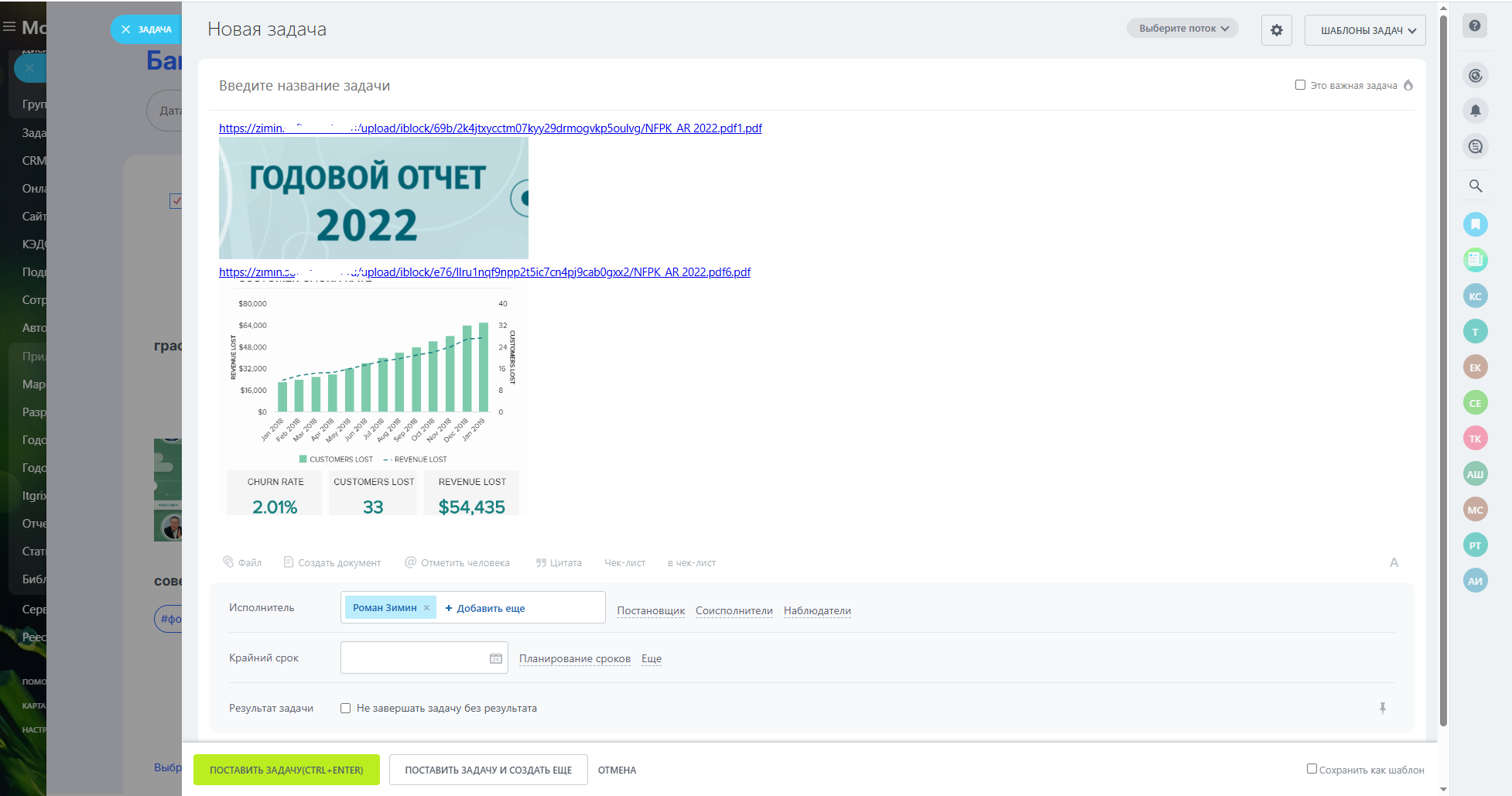Click the help question mark icon
Screen dimensions: 1512x796
[x=1475, y=26]
